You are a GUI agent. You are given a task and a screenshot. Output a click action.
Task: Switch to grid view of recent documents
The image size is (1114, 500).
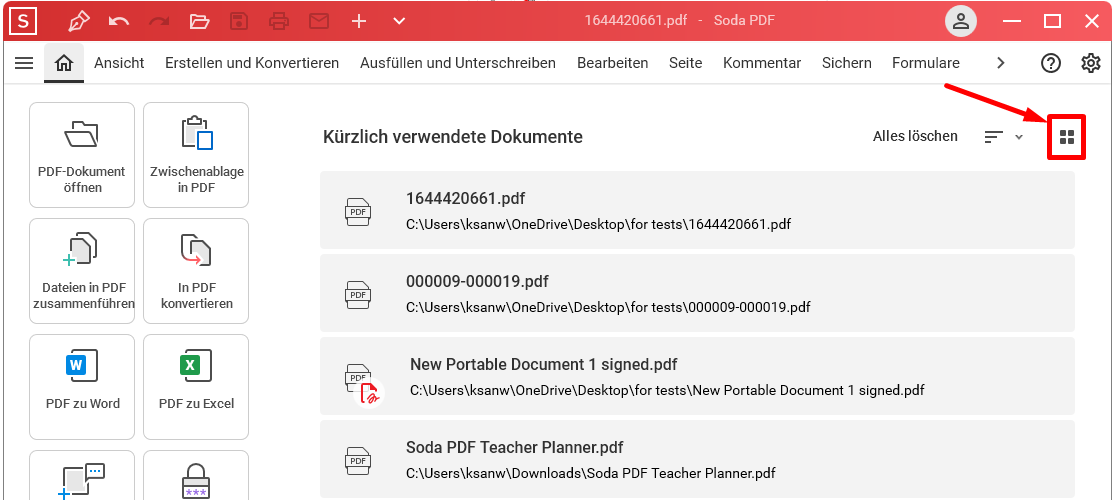(x=1066, y=137)
